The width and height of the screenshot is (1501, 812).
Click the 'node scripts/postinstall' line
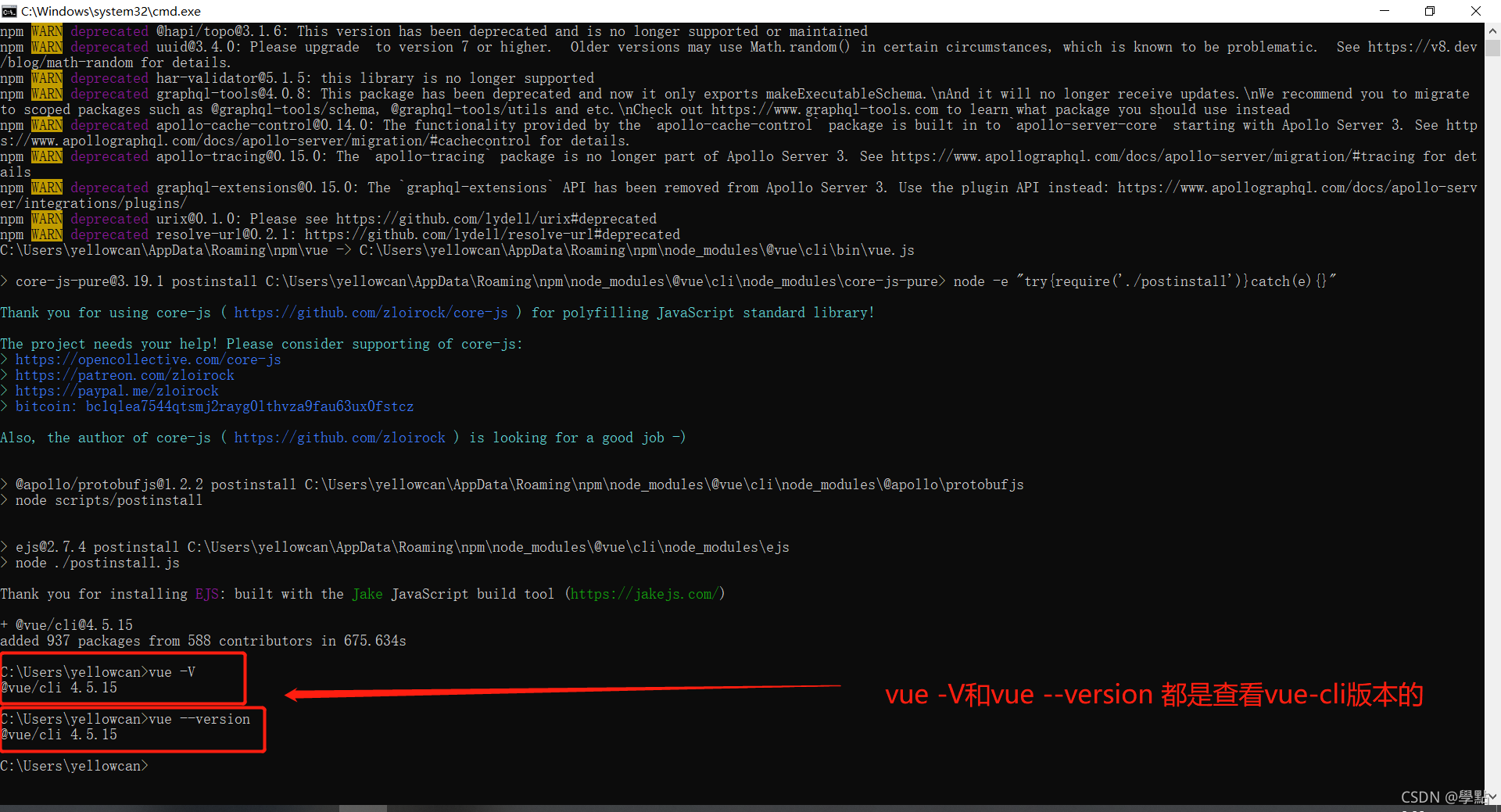pos(102,500)
